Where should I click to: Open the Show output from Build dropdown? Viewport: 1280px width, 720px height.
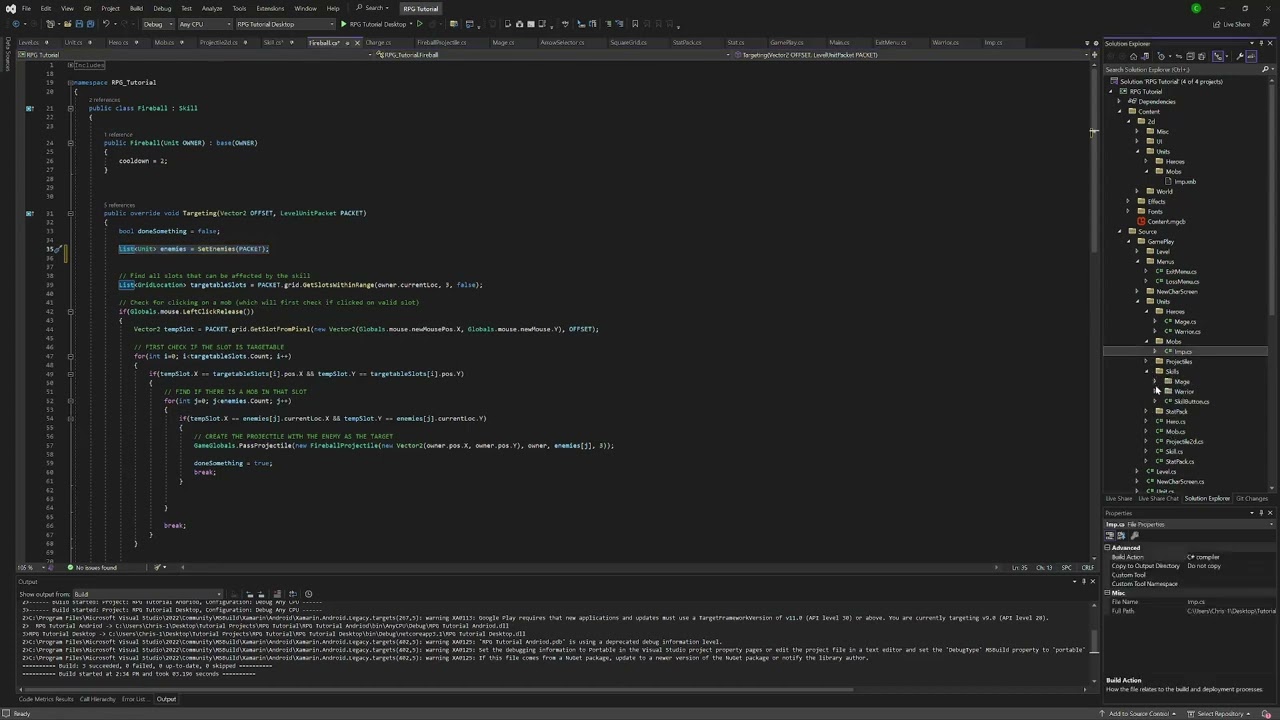point(148,594)
